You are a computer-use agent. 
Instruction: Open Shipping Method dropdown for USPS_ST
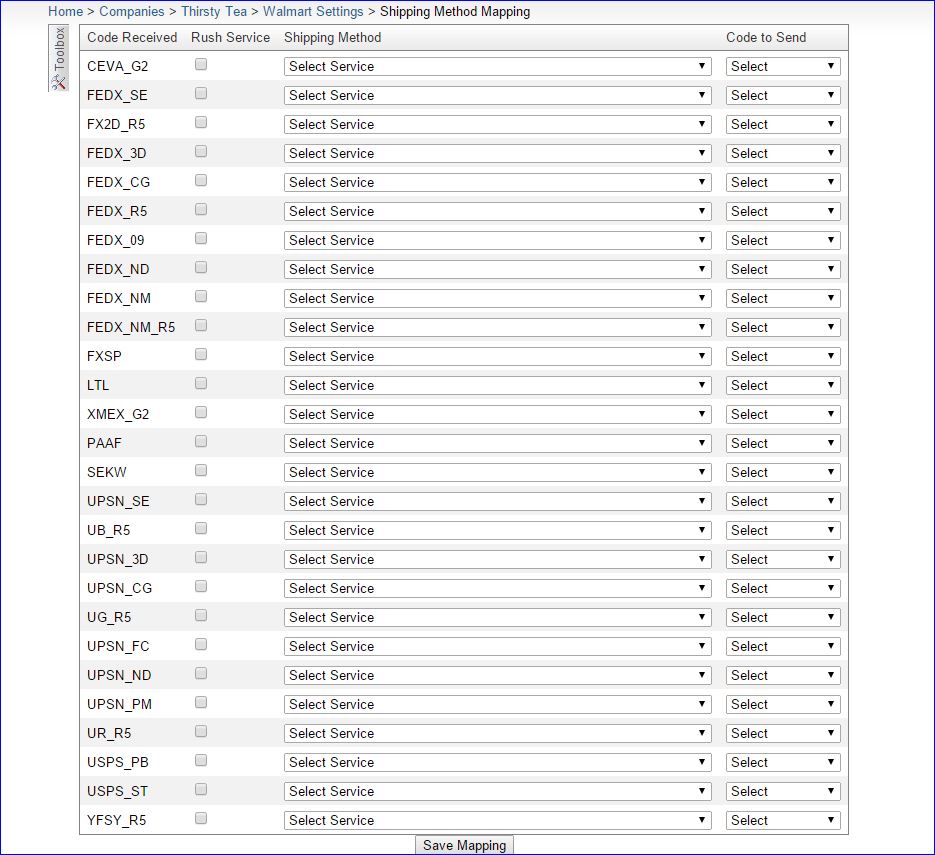498,791
